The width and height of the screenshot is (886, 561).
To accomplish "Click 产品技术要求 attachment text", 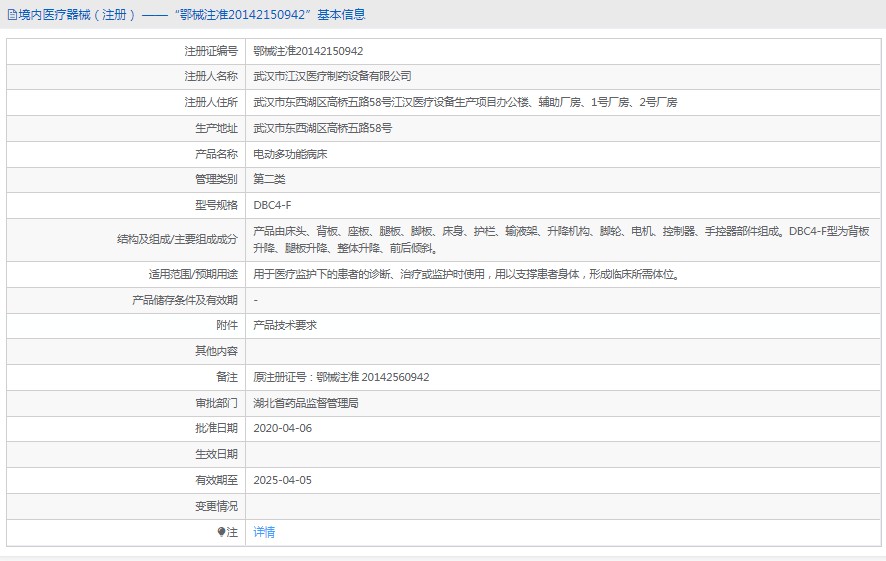I will point(284,325).
